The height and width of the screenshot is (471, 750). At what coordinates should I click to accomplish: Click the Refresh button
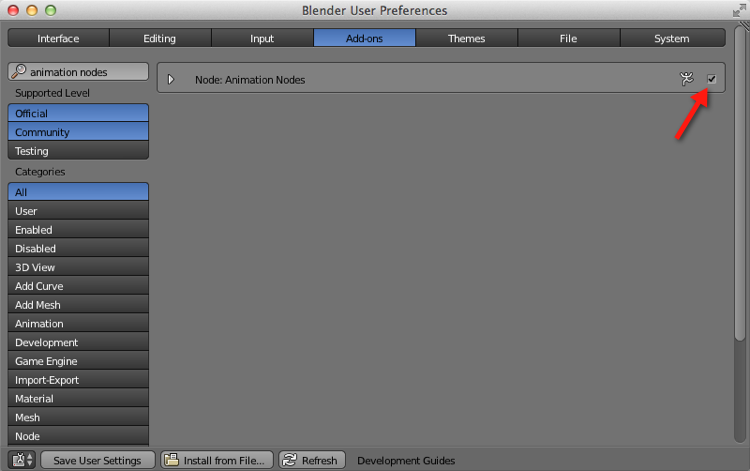[312, 460]
